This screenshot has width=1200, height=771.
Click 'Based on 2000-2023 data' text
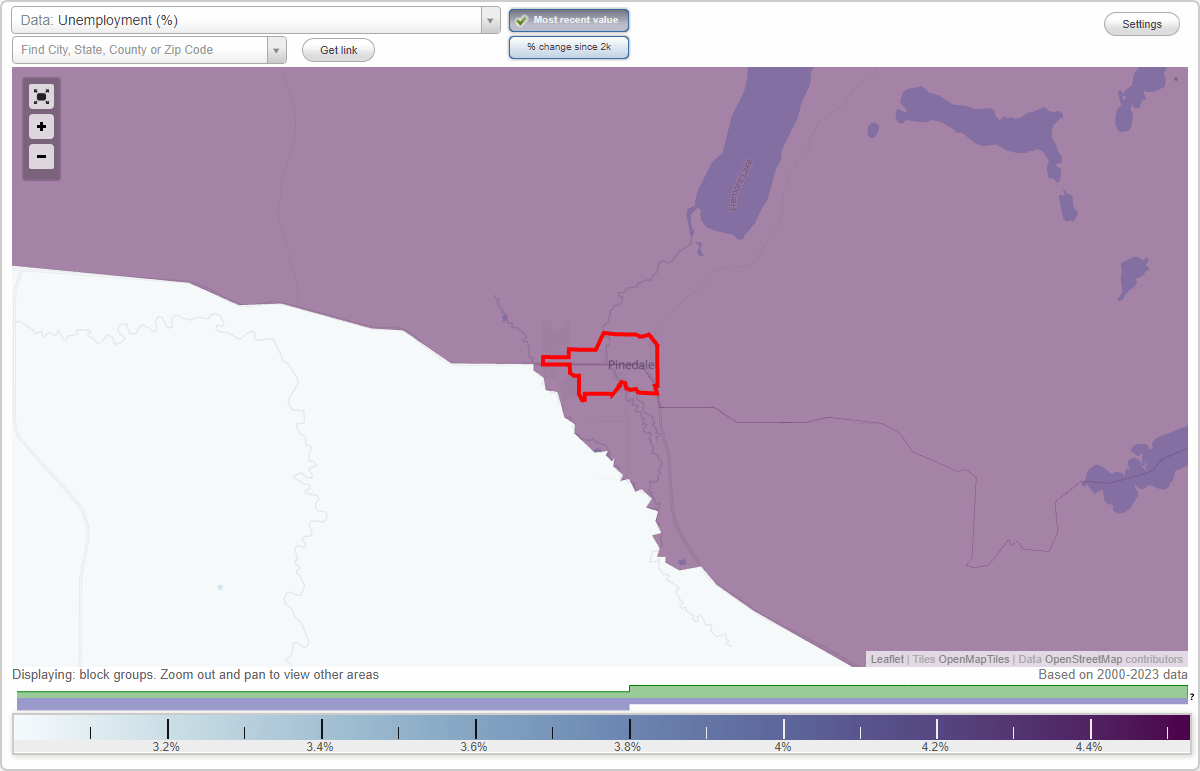pos(1113,675)
